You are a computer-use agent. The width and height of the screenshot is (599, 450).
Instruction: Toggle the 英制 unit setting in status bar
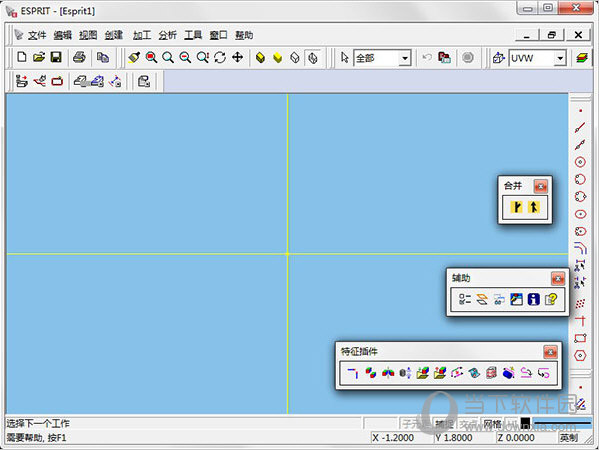(x=568, y=438)
